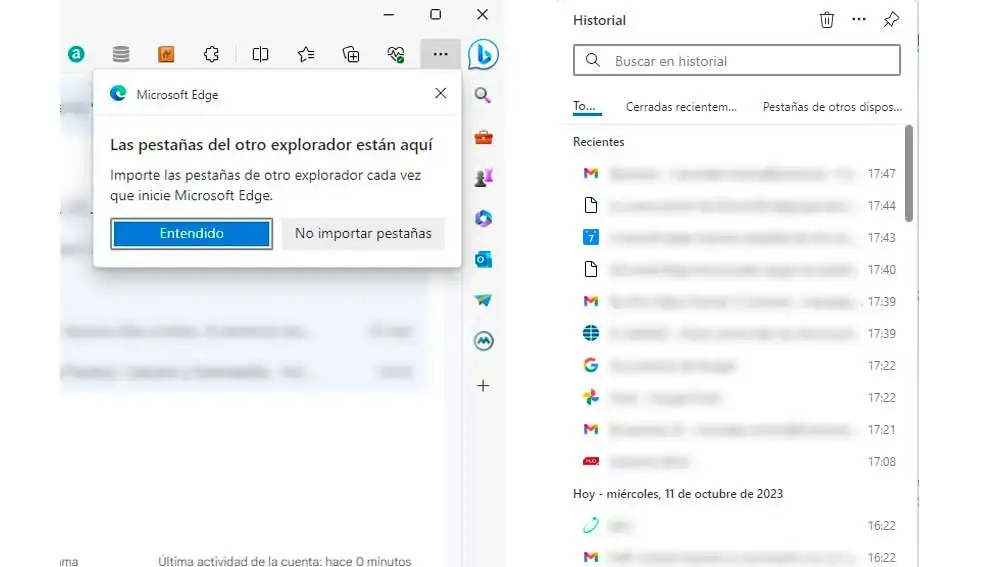Open the Extensions puzzle piece icon
Viewport: 1000px width, 567px height.
pos(211,54)
